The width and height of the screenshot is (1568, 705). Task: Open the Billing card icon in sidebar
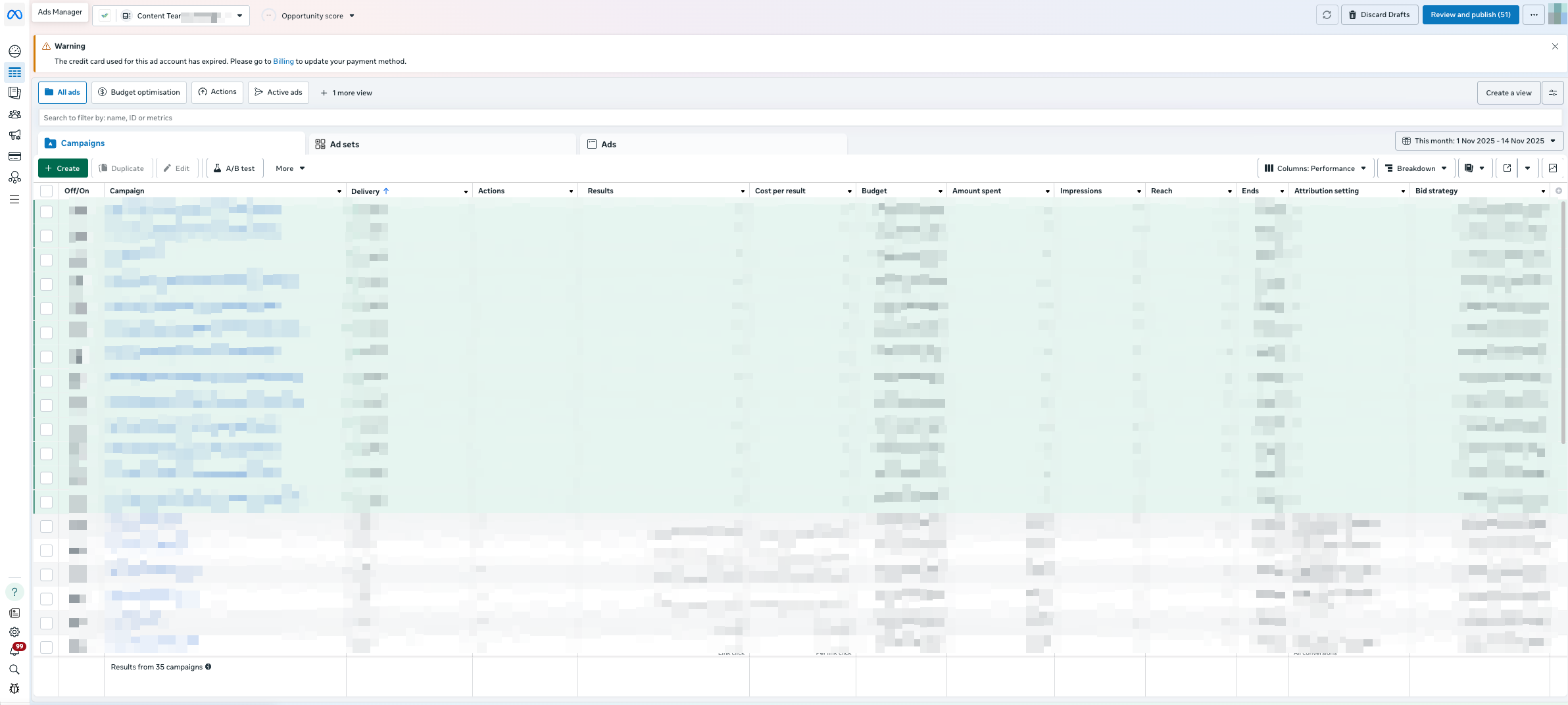[14, 157]
